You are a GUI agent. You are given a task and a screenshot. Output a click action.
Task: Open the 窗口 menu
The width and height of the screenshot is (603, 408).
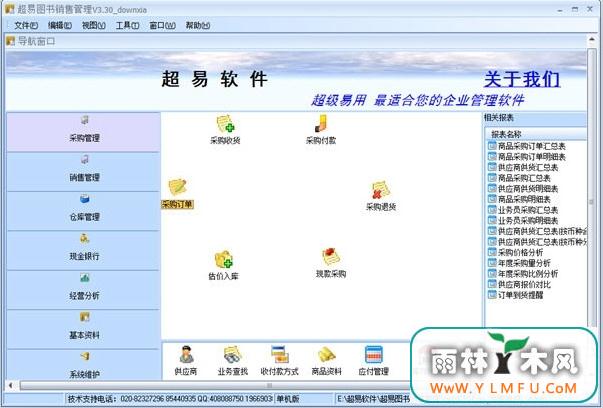click(x=162, y=25)
